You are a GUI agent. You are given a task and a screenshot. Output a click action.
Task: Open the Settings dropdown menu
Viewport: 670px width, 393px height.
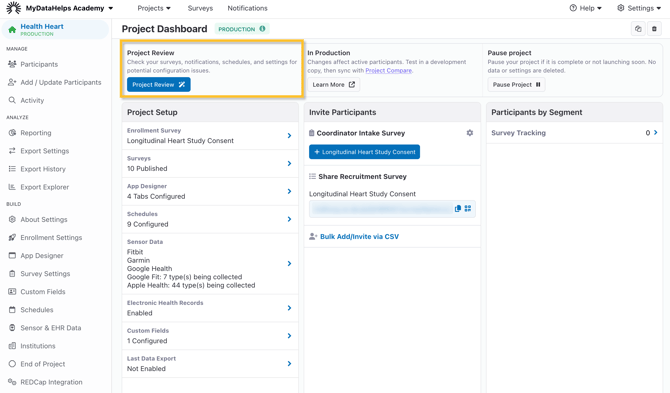(x=639, y=8)
